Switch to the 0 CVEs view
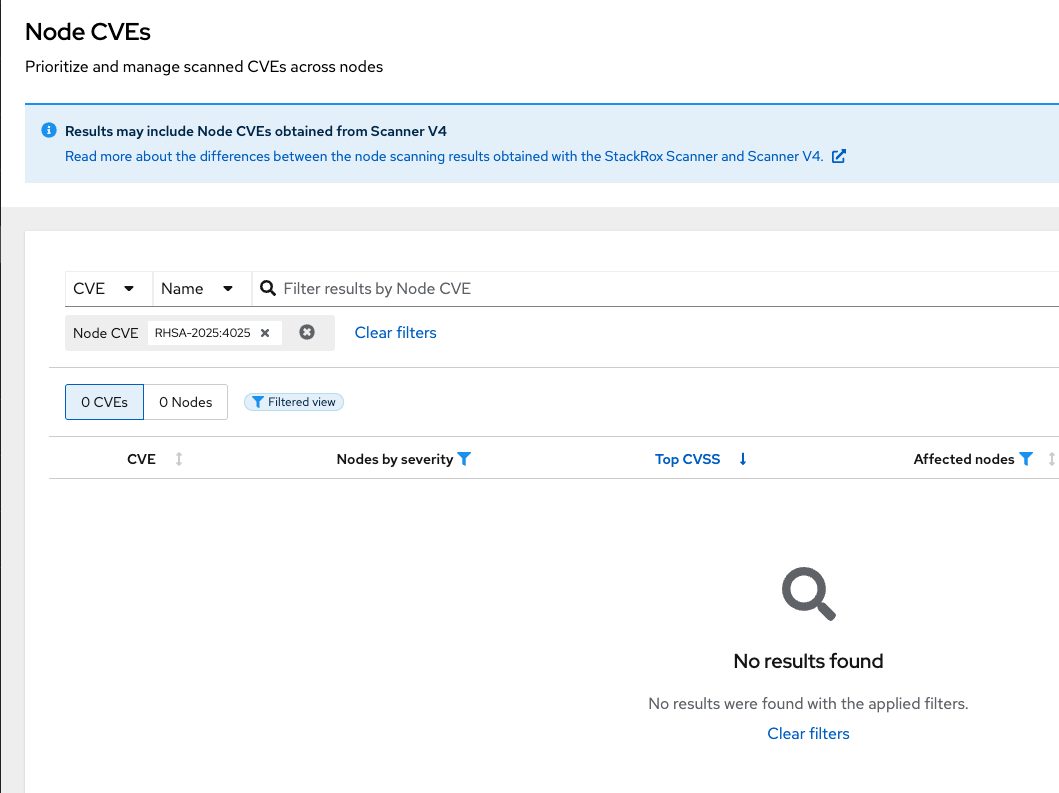The width and height of the screenshot is (1059, 793). click(105, 402)
